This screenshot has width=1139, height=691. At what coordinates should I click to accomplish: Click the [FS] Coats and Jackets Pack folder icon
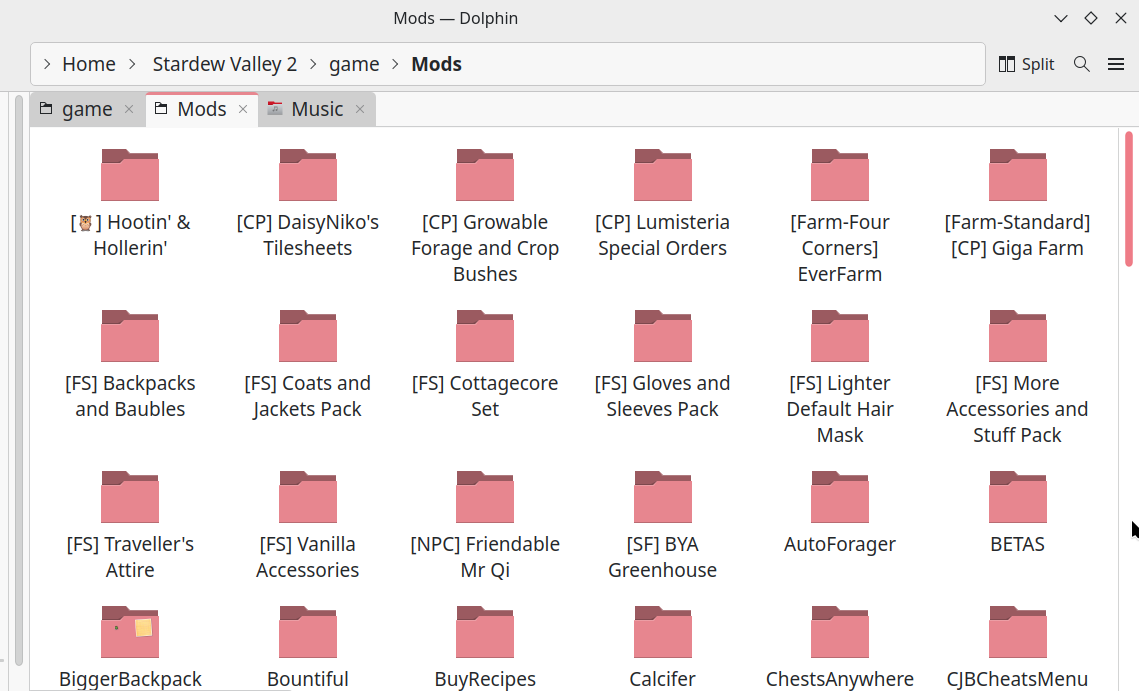tap(308, 336)
